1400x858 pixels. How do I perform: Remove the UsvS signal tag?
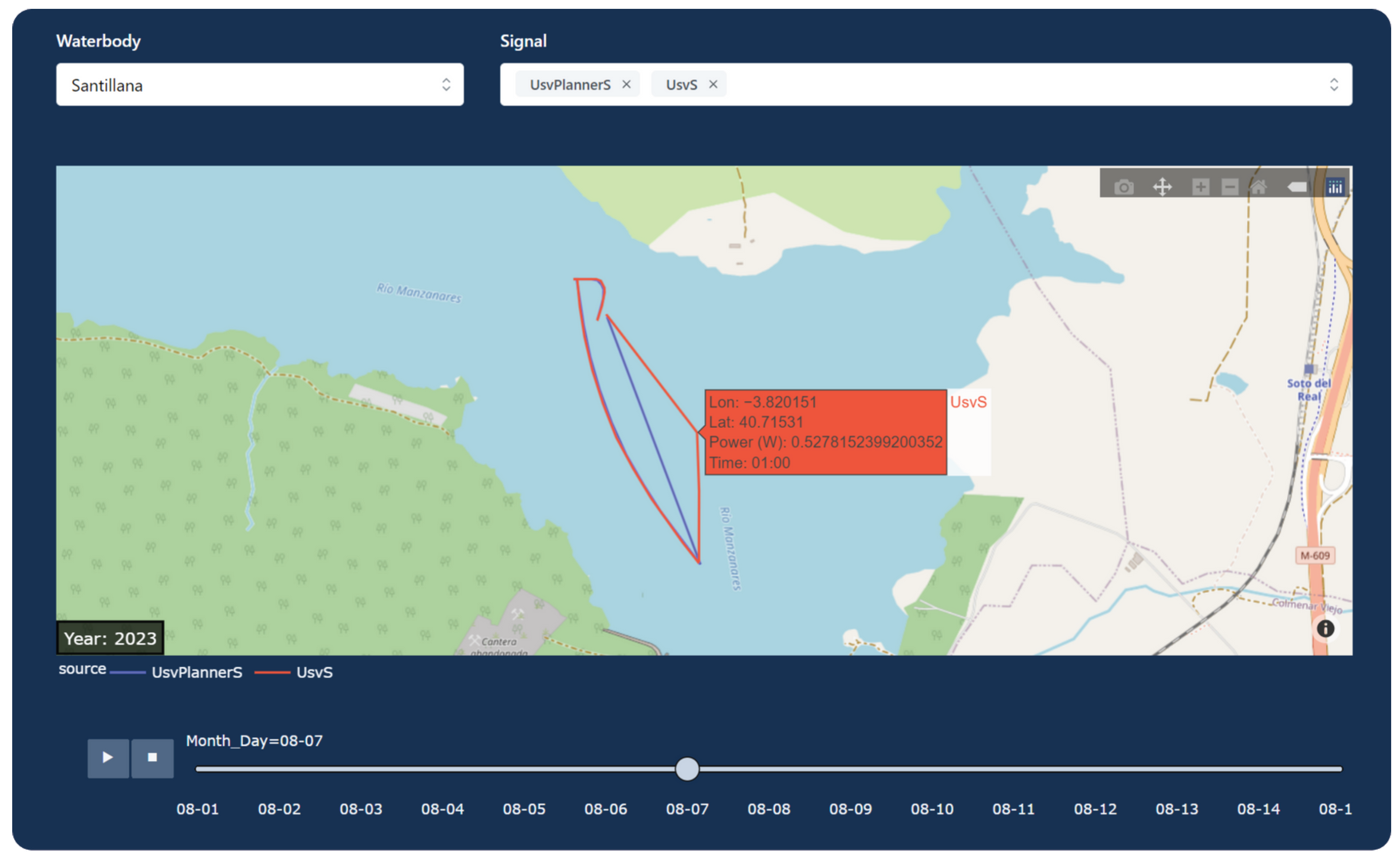(x=713, y=85)
